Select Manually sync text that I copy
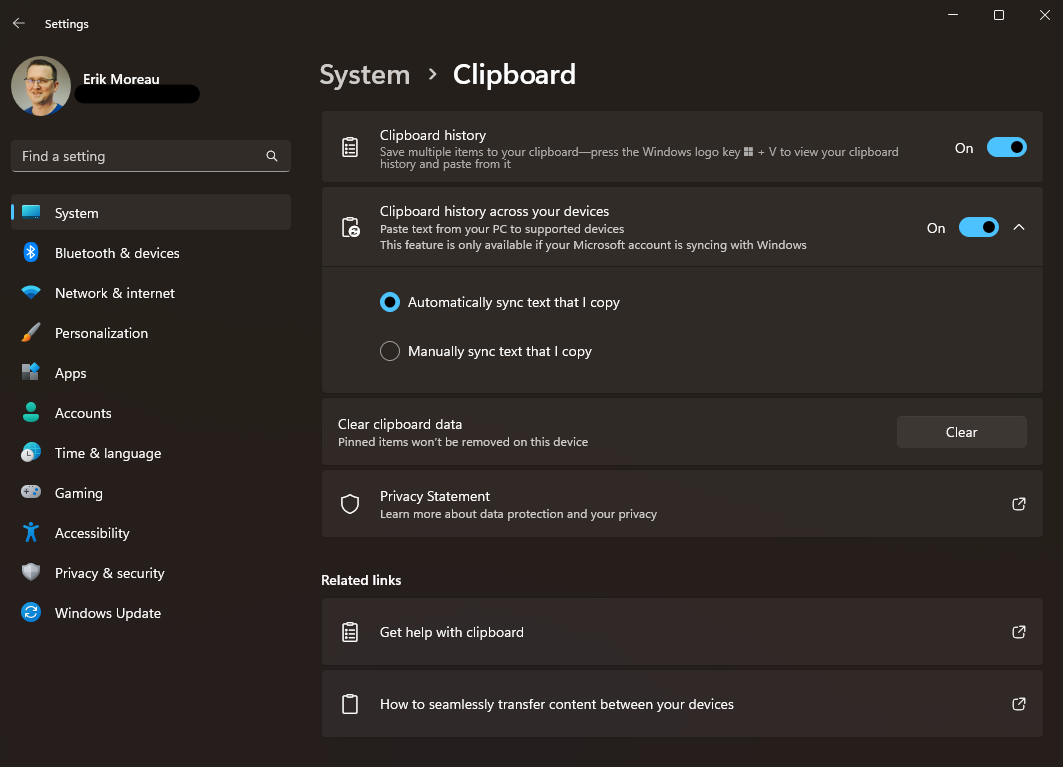The image size is (1063, 767). (390, 351)
